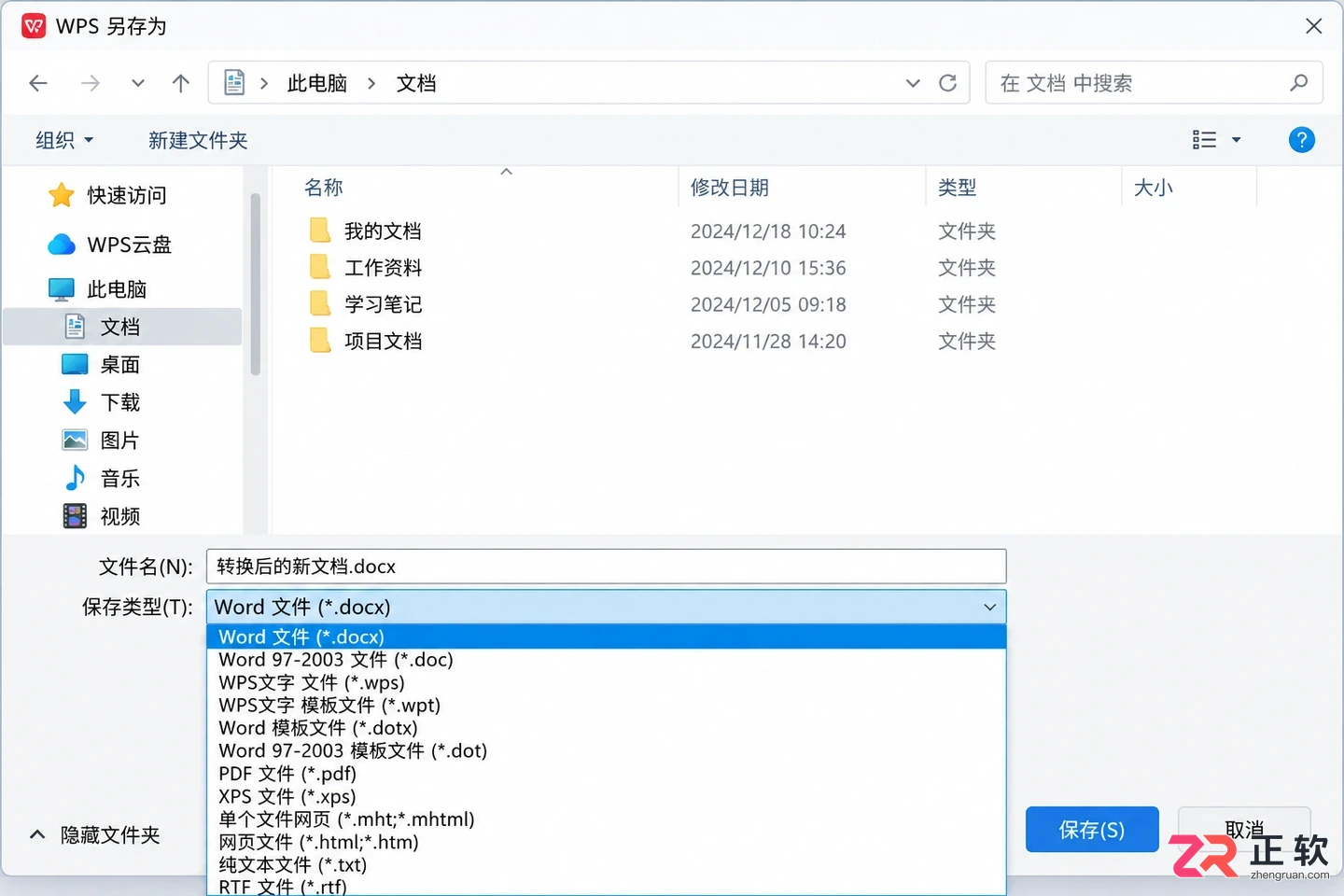Go to 桌面 in the sidebar
This screenshot has width=1344, height=896.
click(x=101, y=365)
